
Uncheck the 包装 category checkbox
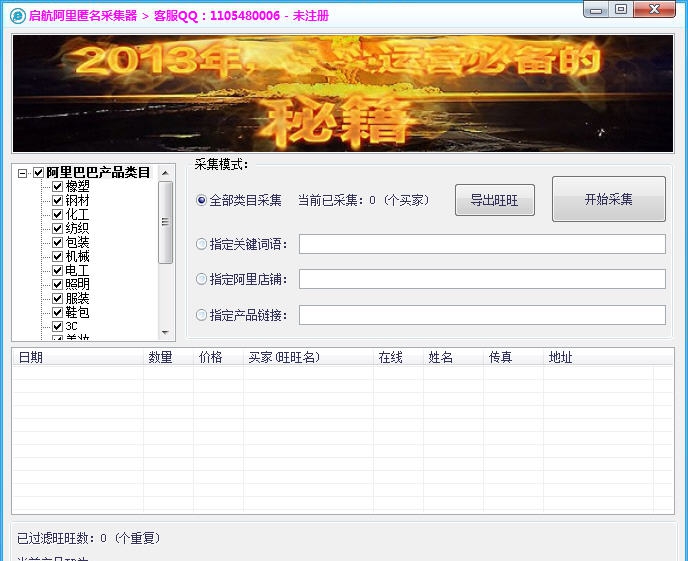[x=57, y=242]
